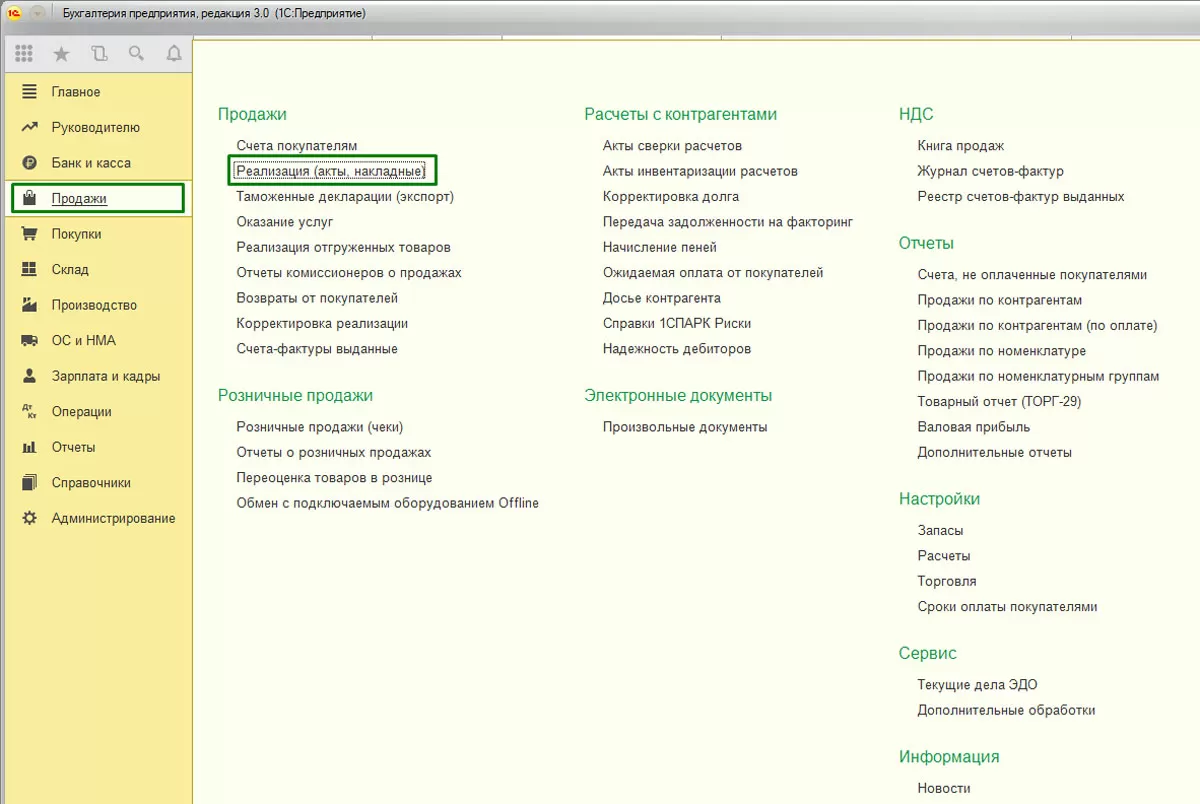Open Досье контрагента
Screen dimensions: 1200x804
[662, 298]
